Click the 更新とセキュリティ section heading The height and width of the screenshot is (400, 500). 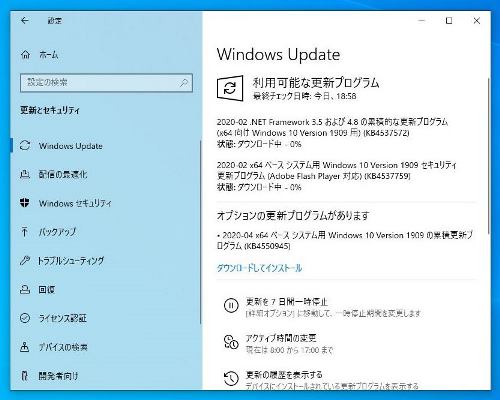50,110
